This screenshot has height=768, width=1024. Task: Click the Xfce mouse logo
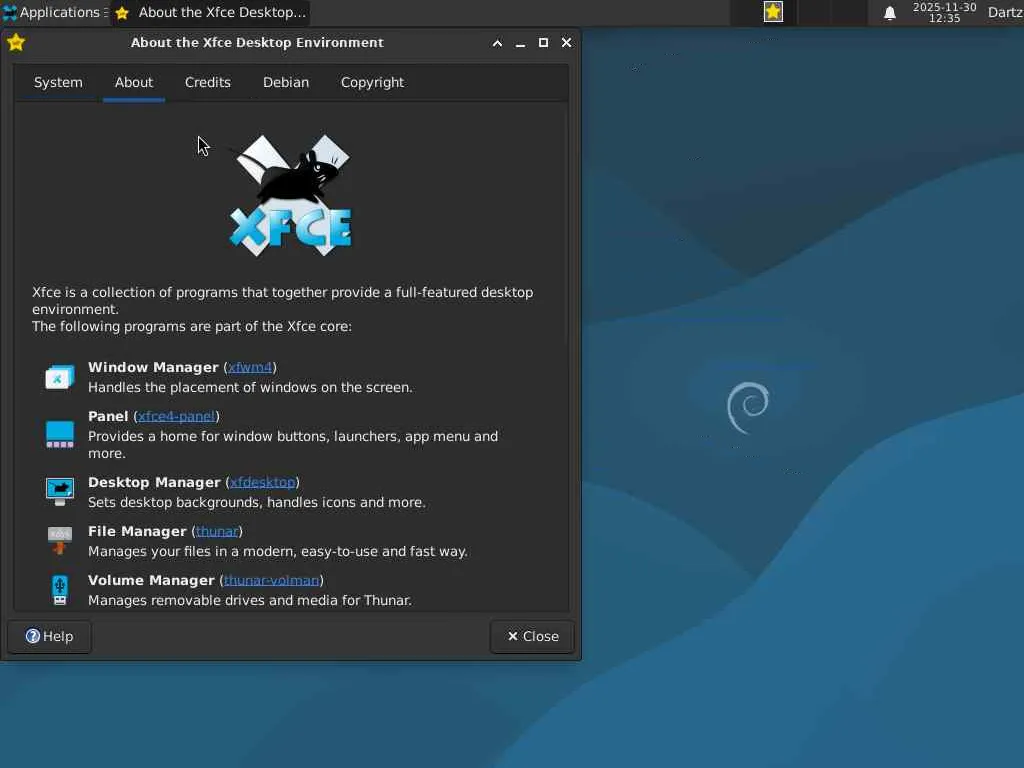[291, 195]
